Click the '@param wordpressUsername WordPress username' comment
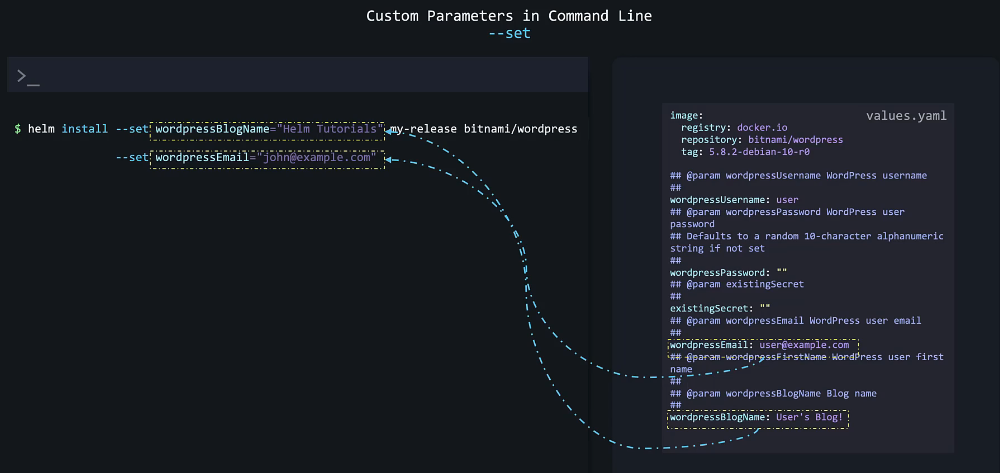 pos(798,175)
